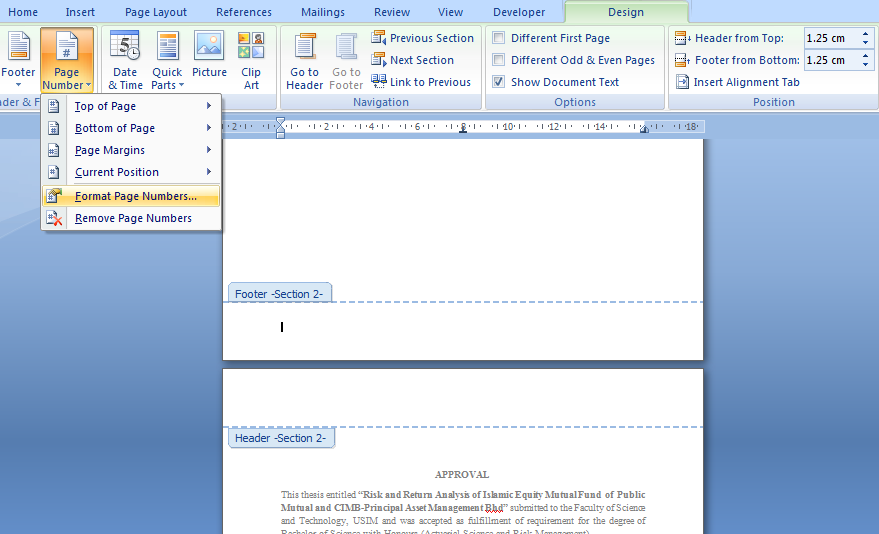The width and height of the screenshot is (879, 534).
Task: Switch to the Mailings tab
Action: pos(323,12)
